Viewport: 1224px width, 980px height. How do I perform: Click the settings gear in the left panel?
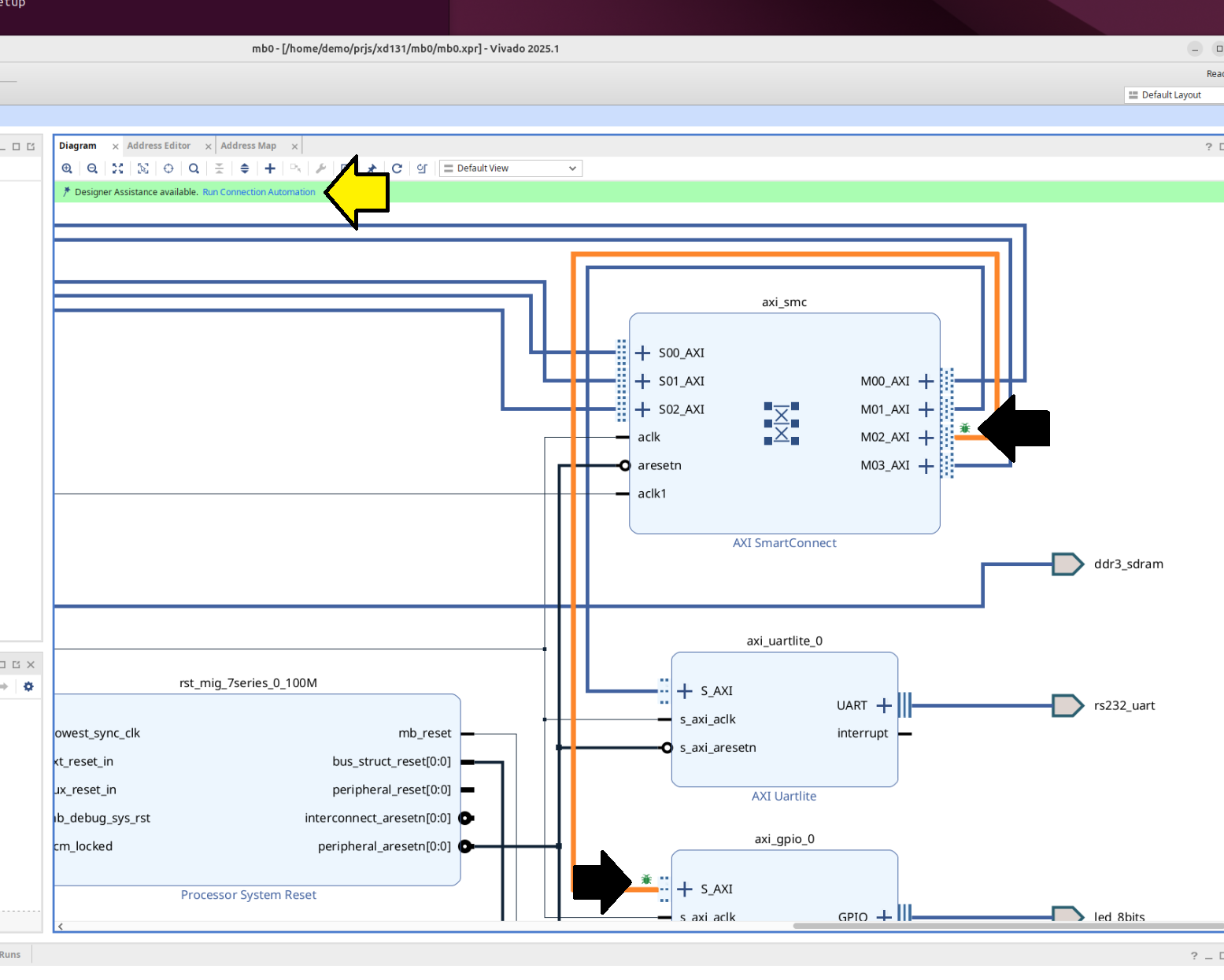[x=28, y=686]
